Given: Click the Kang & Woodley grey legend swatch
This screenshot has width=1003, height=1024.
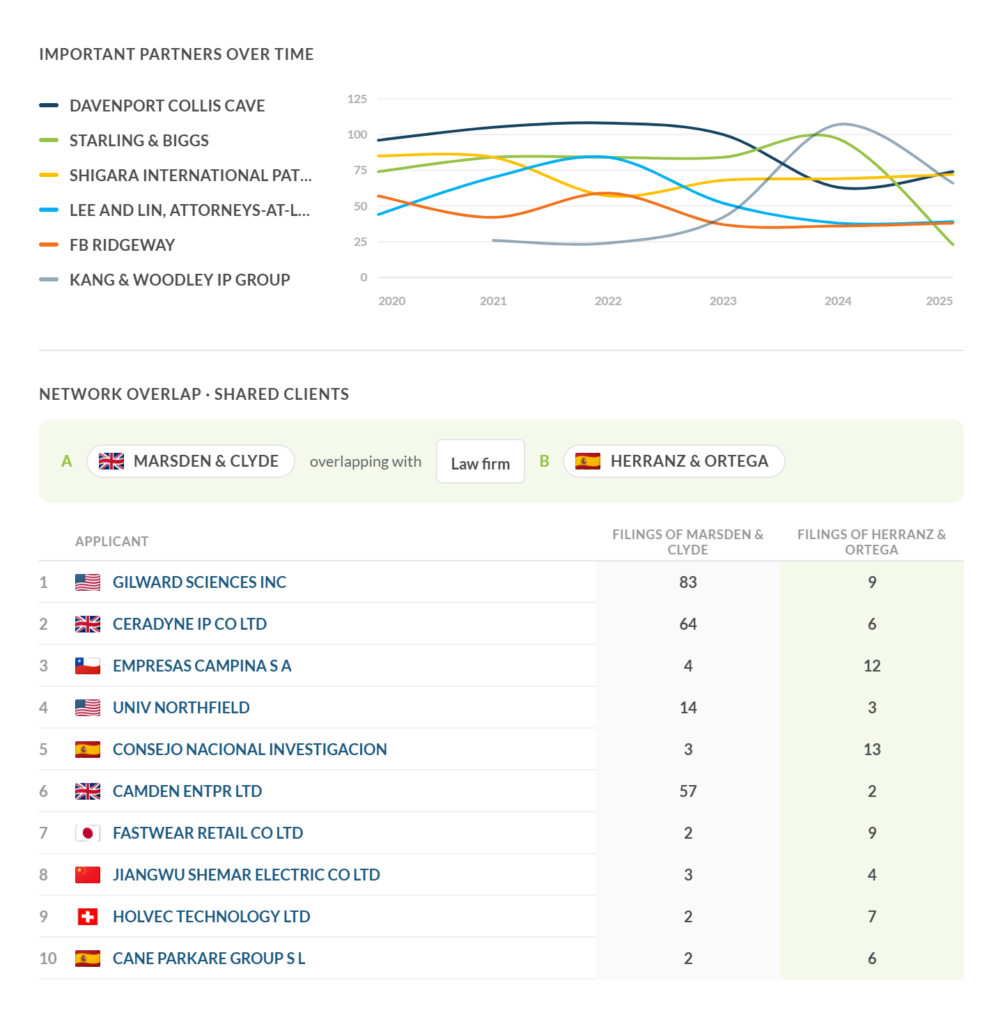Looking at the screenshot, I should (49, 280).
